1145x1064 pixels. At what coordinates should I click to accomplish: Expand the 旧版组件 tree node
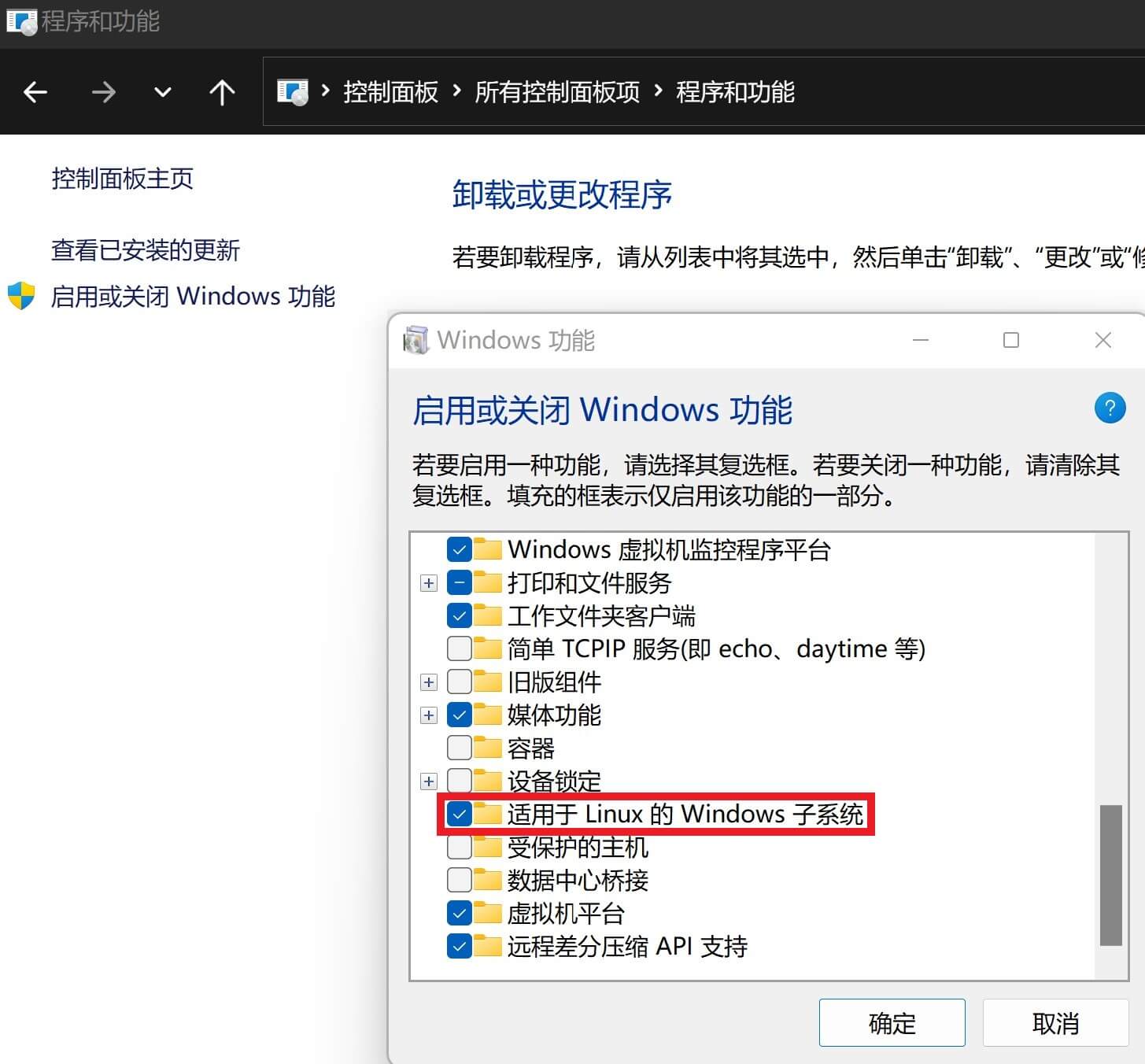pyautogui.click(x=429, y=681)
